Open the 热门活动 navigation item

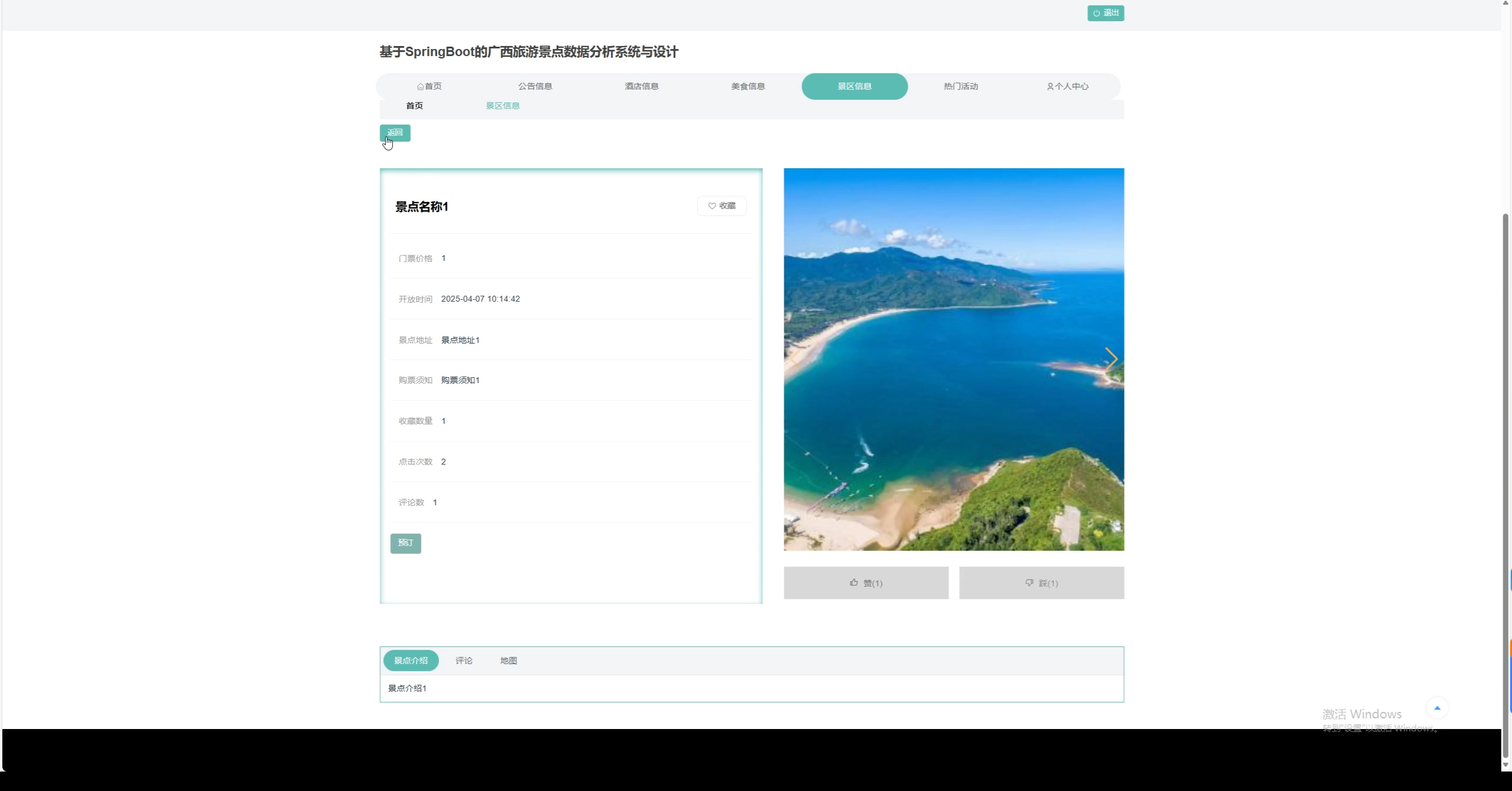coord(961,86)
